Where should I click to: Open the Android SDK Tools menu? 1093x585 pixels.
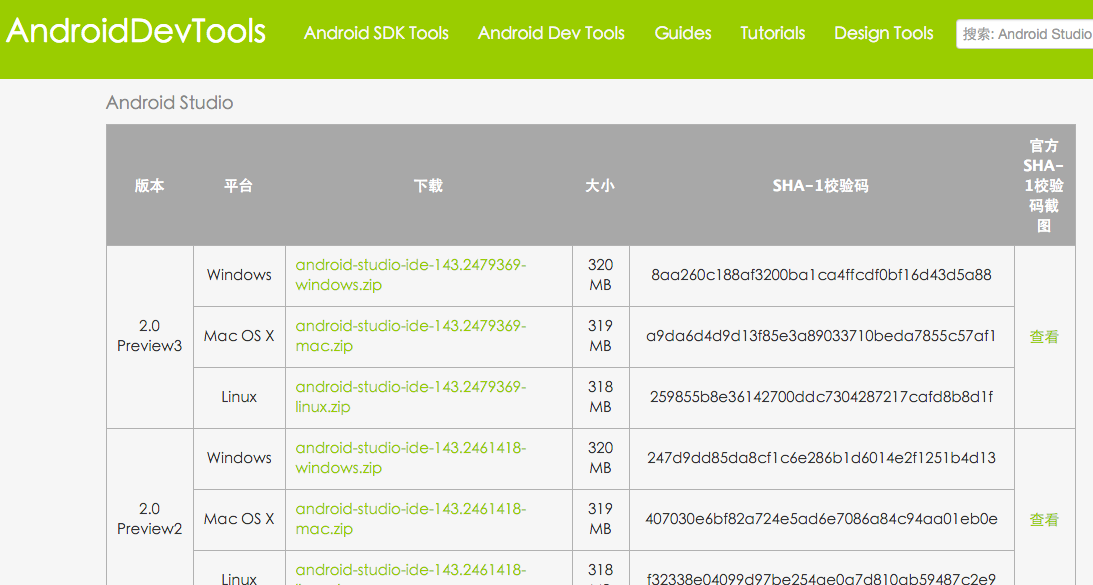click(376, 33)
